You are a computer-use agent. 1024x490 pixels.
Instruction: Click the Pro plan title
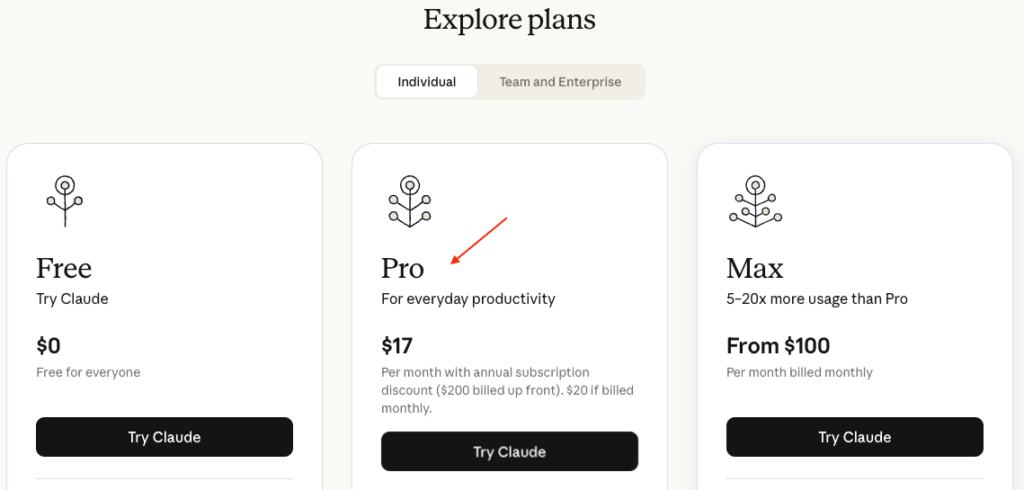coord(403,268)
